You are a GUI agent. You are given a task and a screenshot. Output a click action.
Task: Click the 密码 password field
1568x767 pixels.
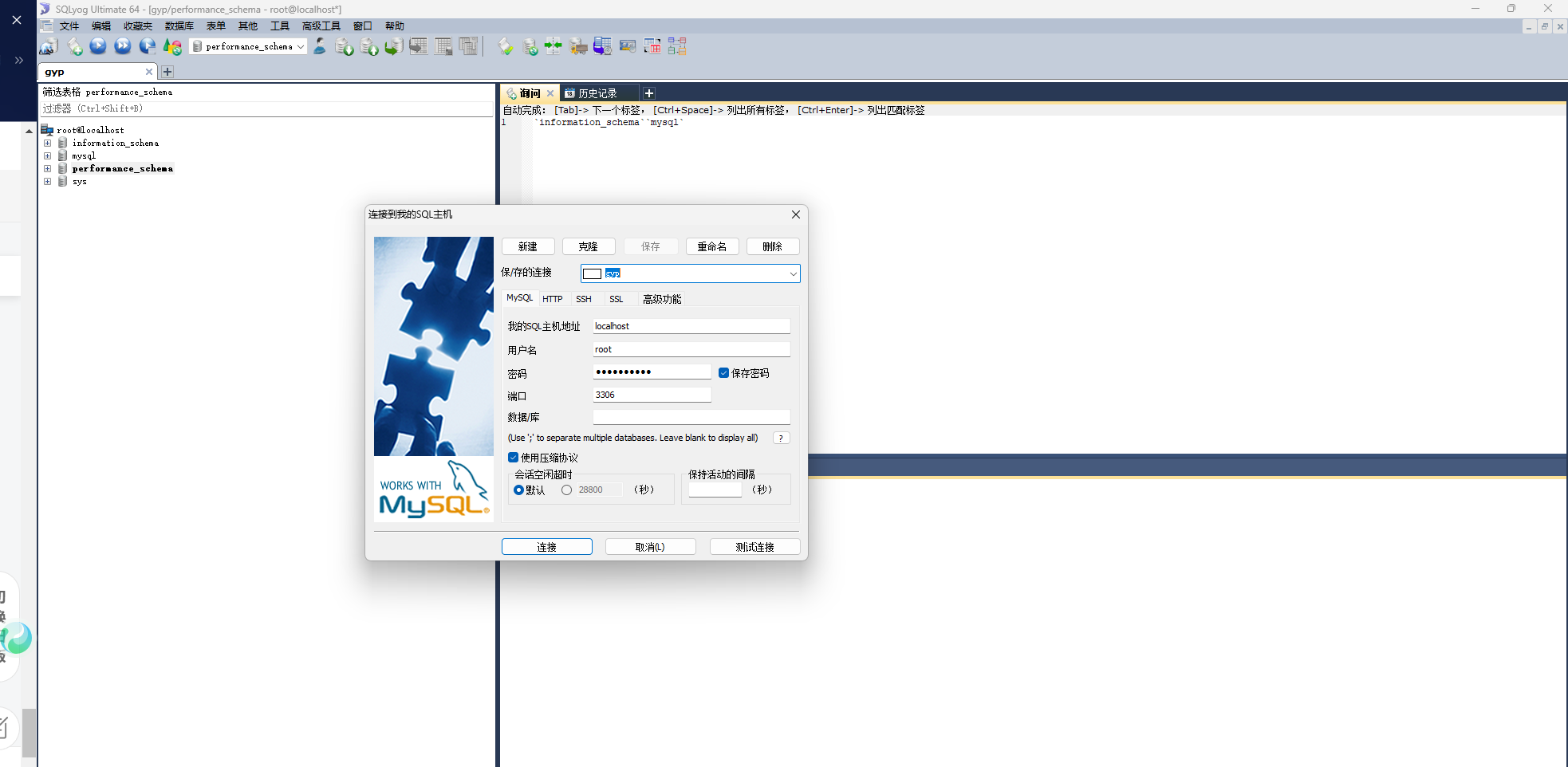(x=652, y=372)
